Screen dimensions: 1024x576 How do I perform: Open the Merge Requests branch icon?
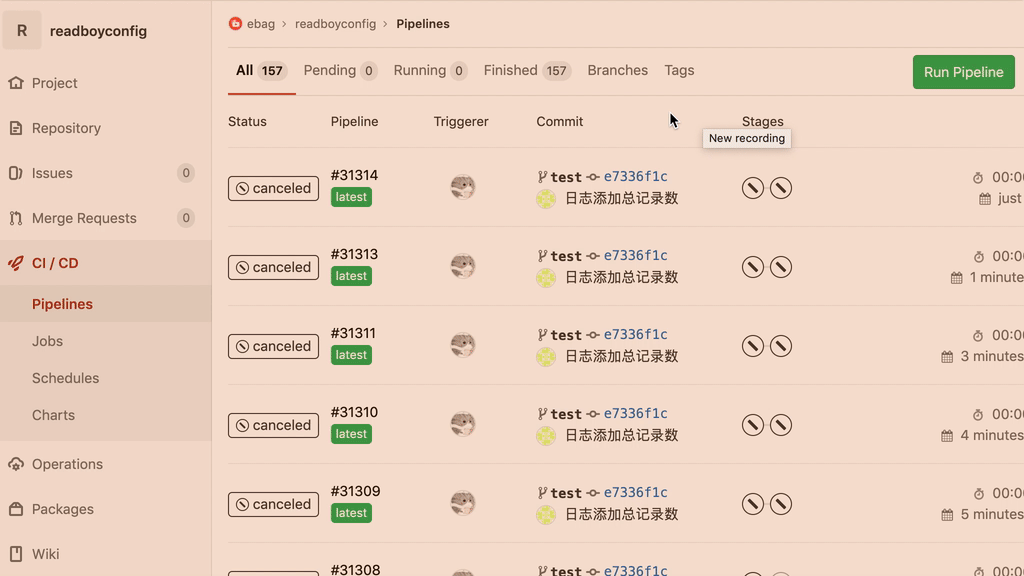16,218
